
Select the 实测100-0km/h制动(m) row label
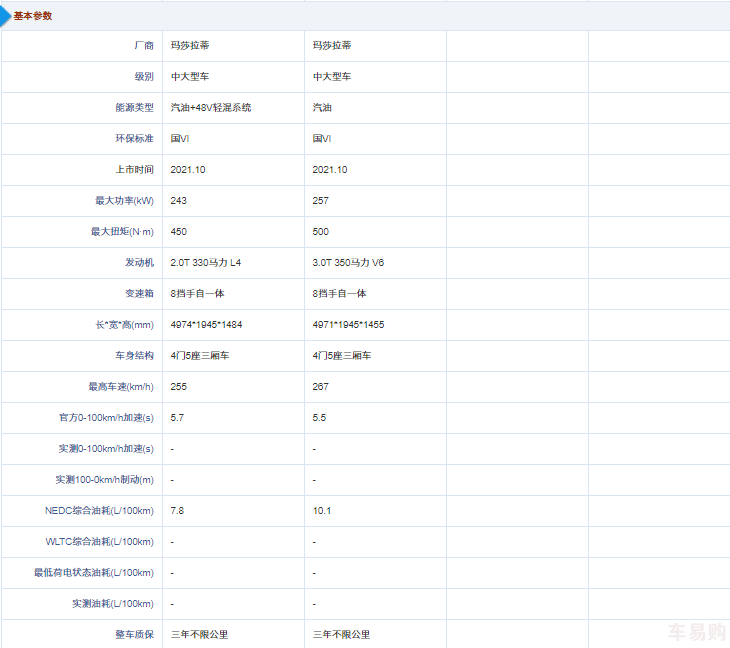click(x=104, y=479)
